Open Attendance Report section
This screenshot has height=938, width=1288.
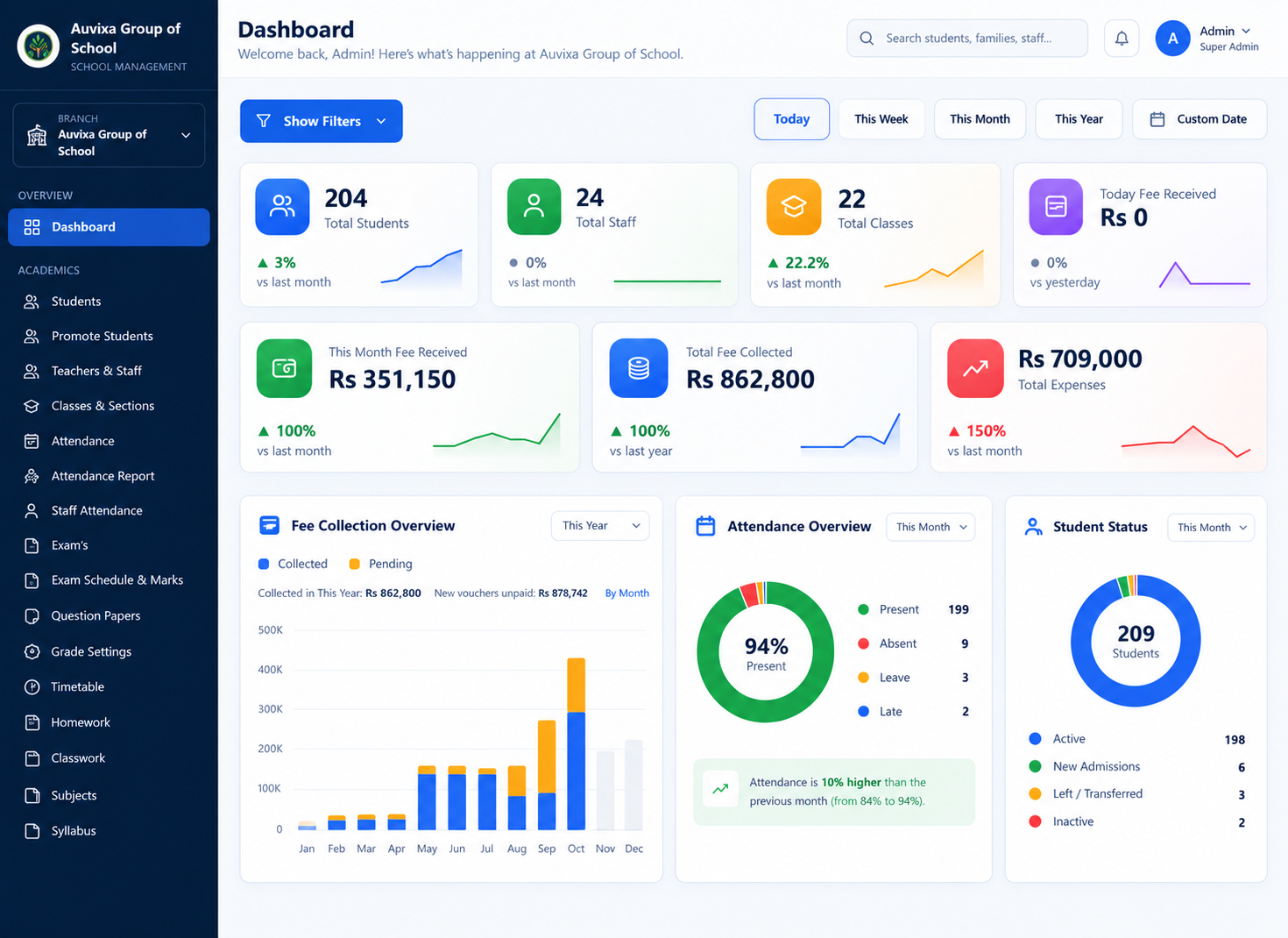109,476
